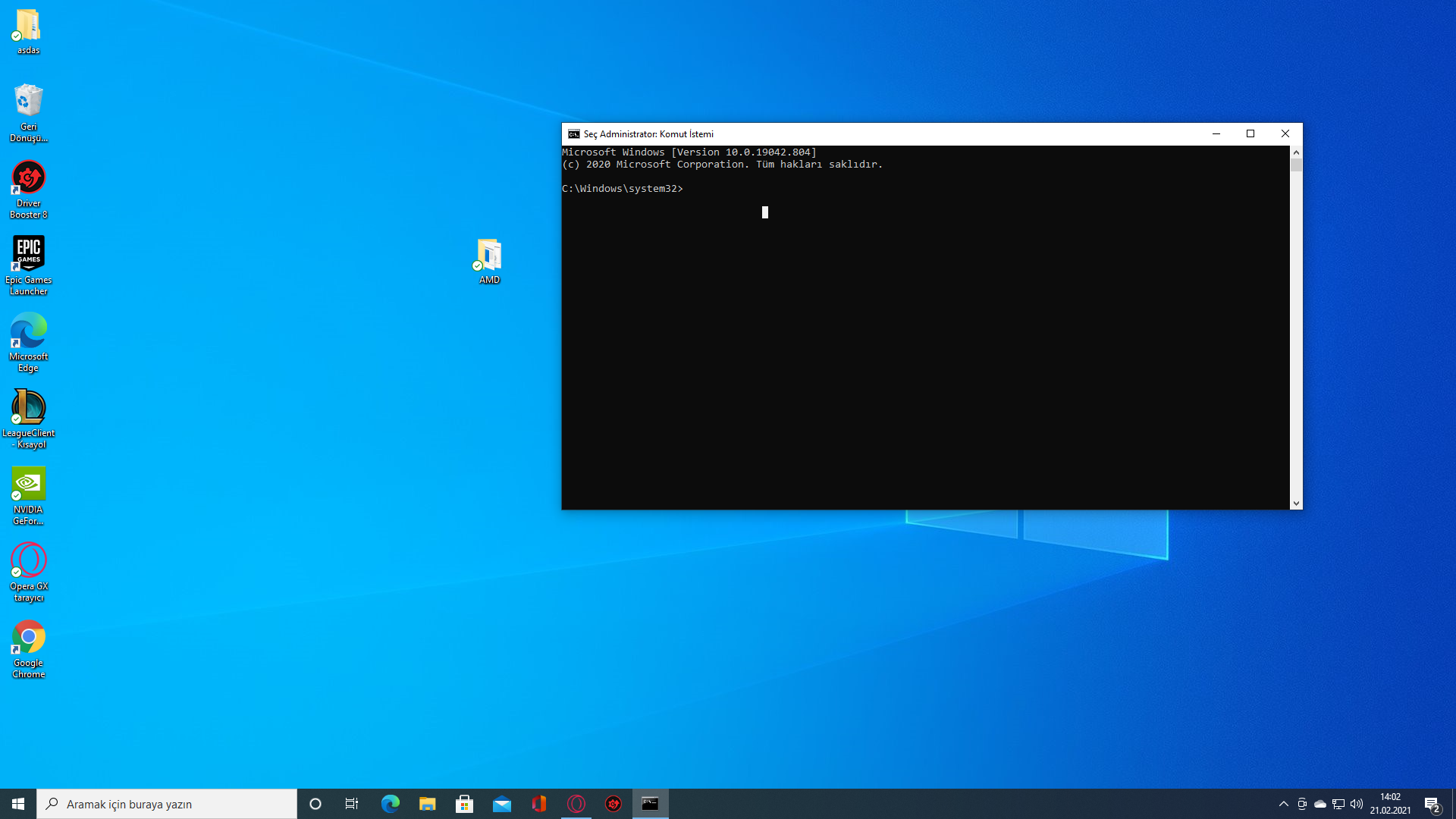Launch Driver Booster 8 desktop shortcut
Viewport: 1456px width, 819px height.
tap(28, 189)
